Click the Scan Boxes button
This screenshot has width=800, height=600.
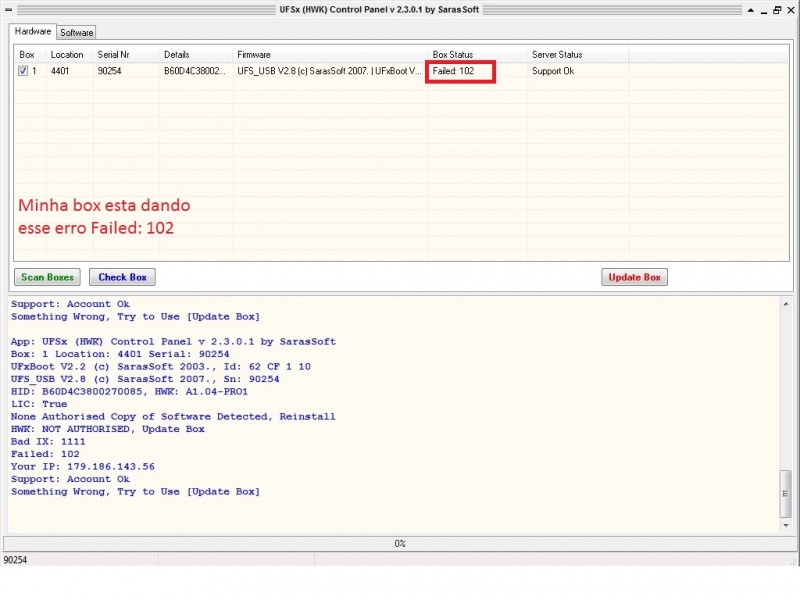pyautogui.click(x=47, y=277)
